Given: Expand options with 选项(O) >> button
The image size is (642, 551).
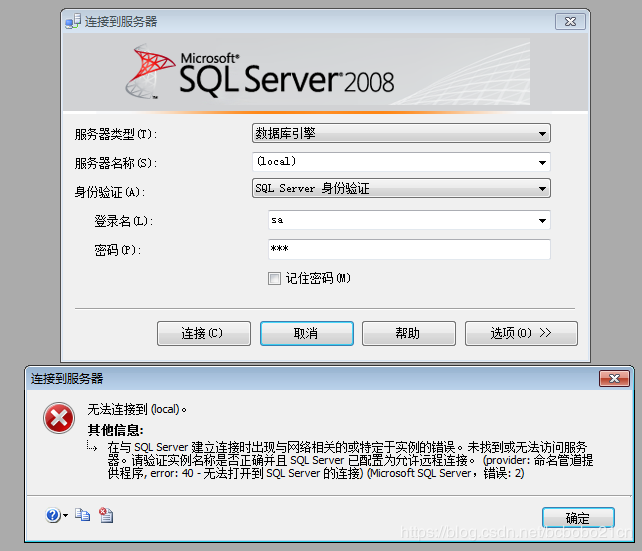Looking at the screenshot, I should (521, 333).
